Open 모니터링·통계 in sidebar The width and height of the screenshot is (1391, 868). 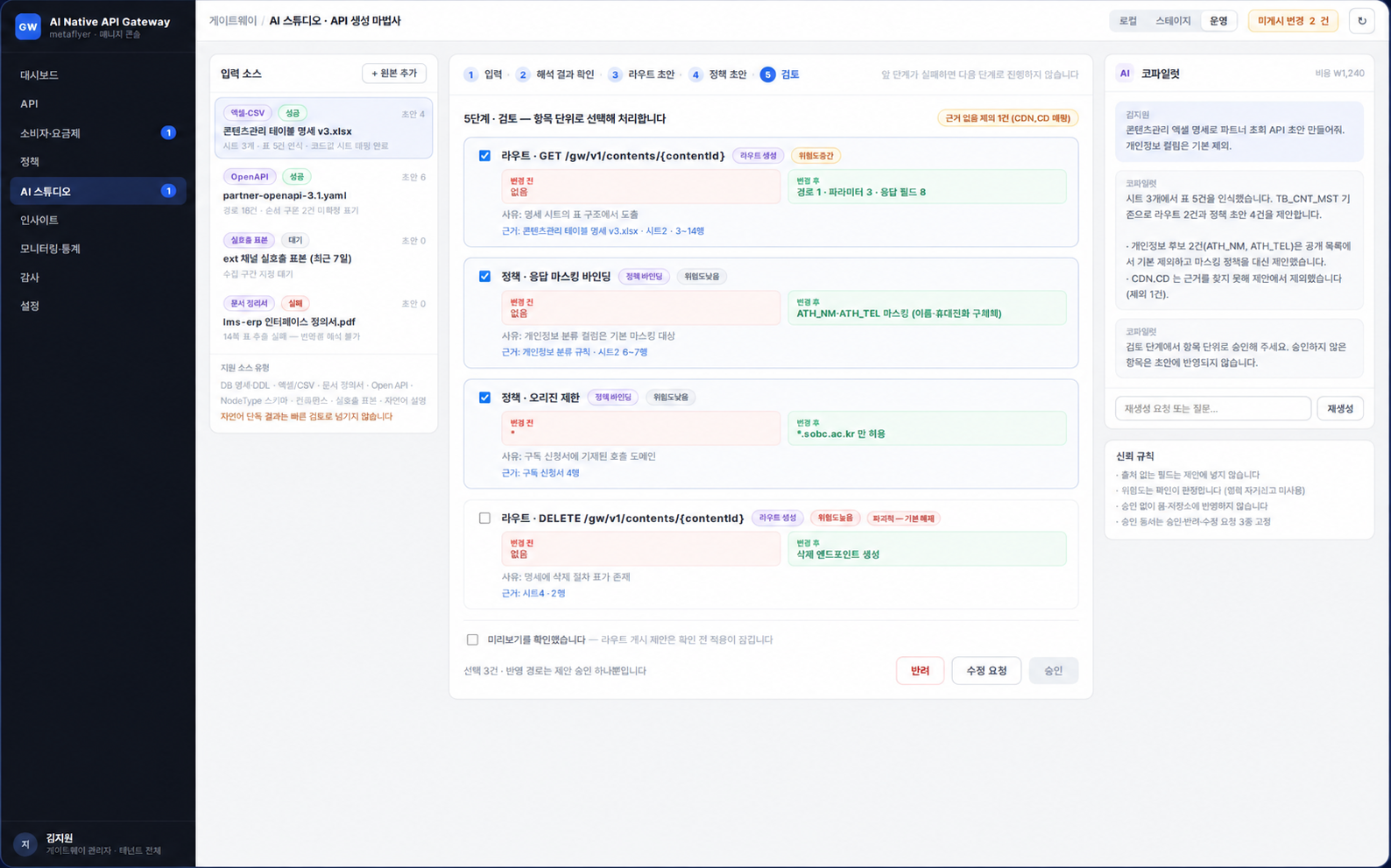pyautogui.click(x=98, y=249)
